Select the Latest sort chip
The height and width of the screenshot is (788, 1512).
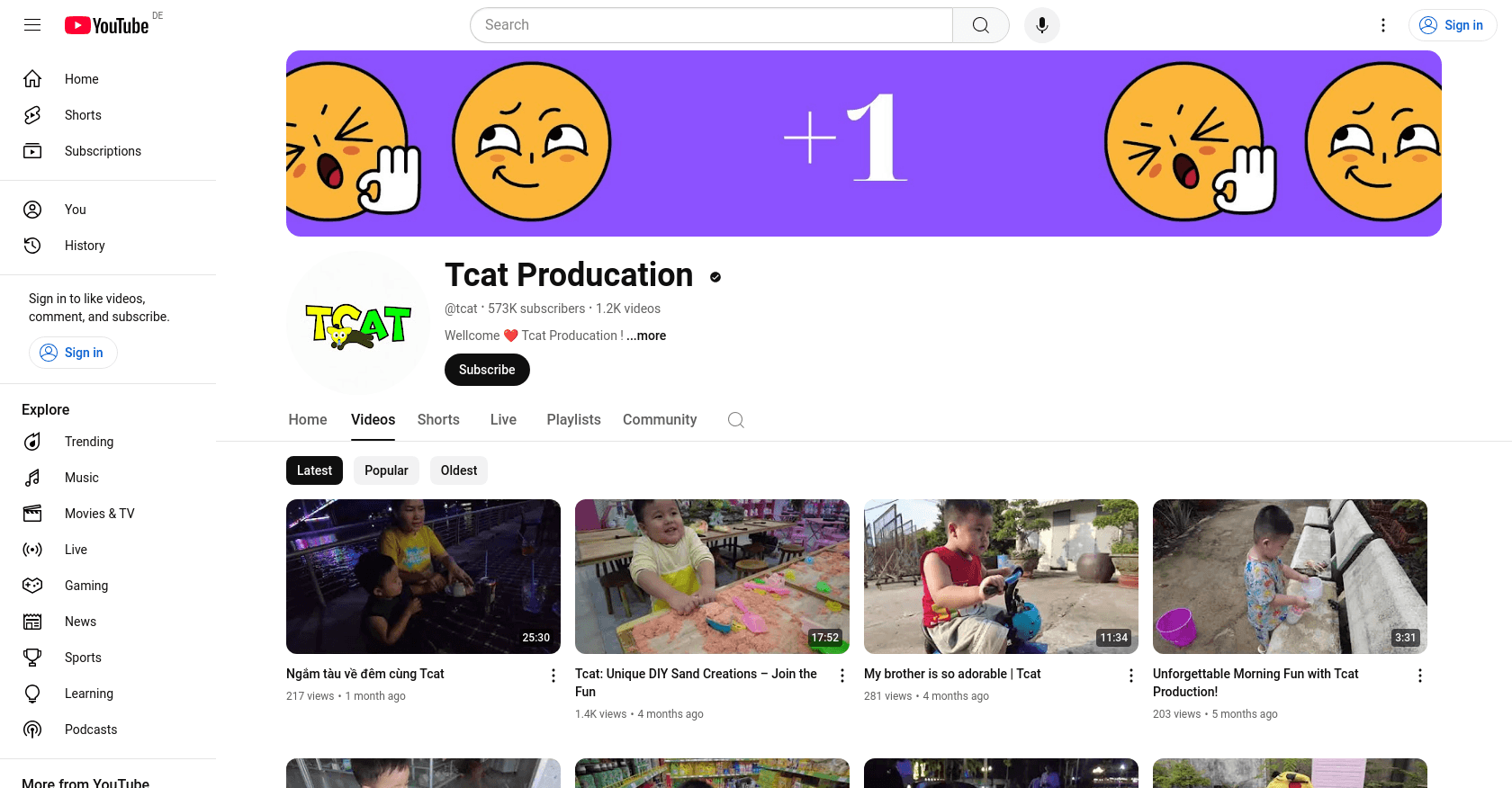click(x=314, y=470)
